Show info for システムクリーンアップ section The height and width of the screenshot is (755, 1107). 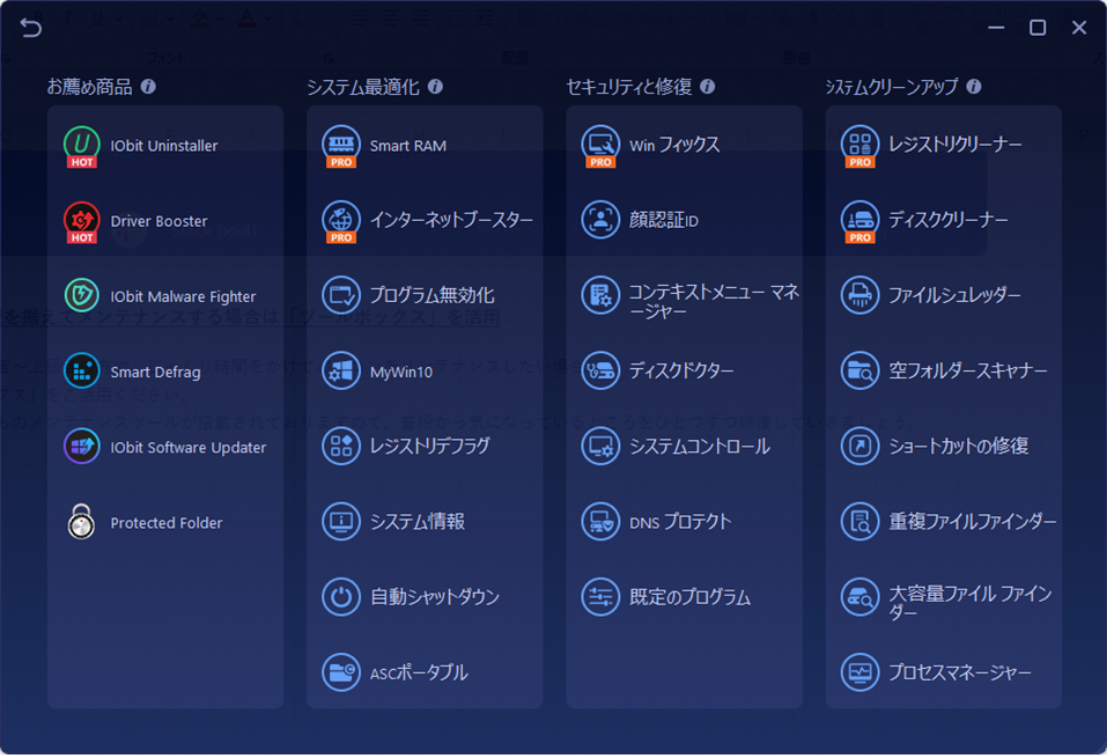(x=974, y=86)
